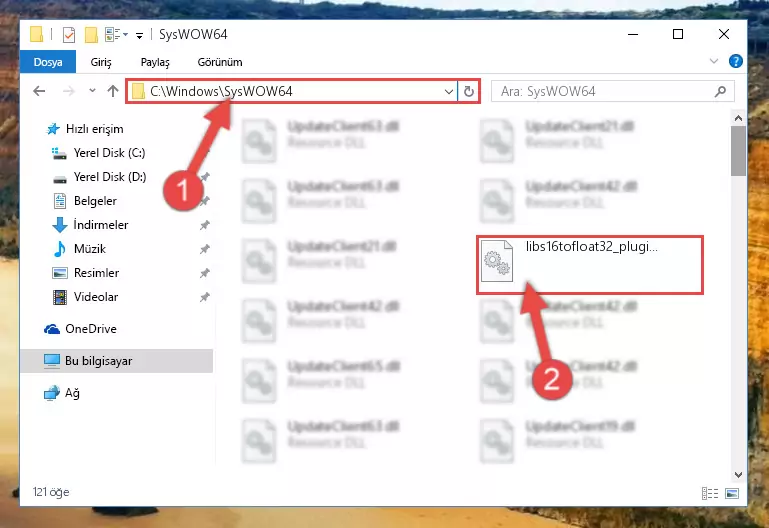Open Müzik folder in sidebar

coord(79,249)
